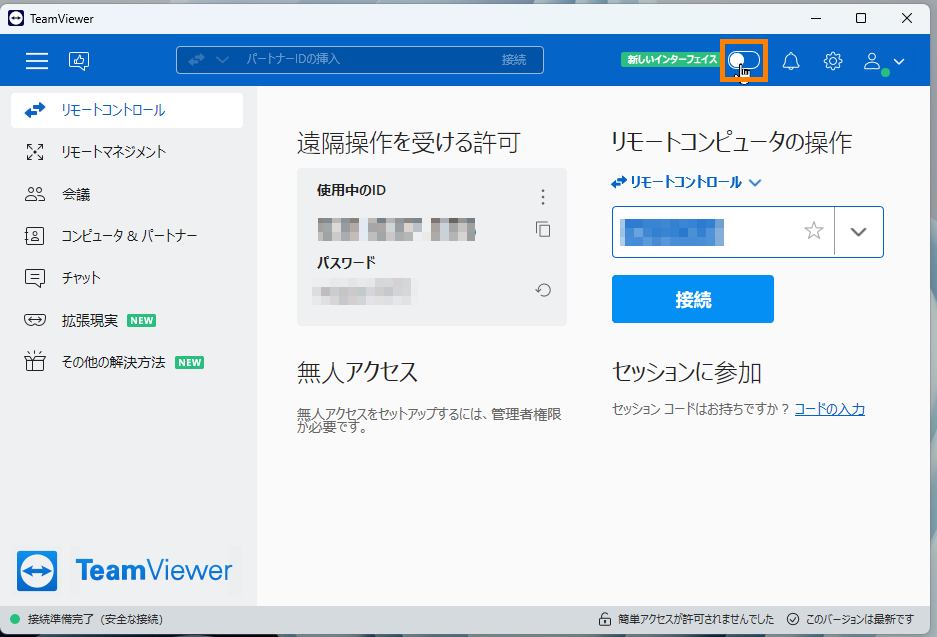Click the contacts book icon
The width and height of the screenshot is (937, 637).
pyautogui.click(x=34, y=236)
